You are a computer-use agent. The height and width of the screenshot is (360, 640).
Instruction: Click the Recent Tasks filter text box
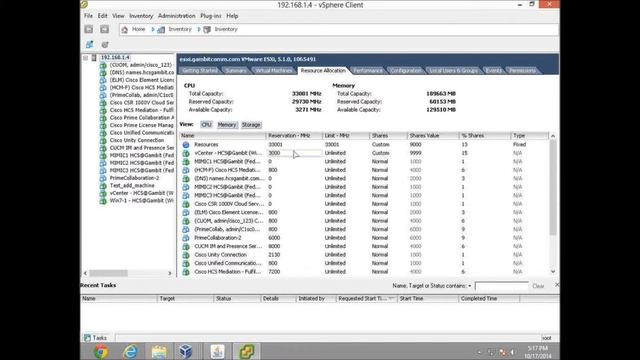502,286
